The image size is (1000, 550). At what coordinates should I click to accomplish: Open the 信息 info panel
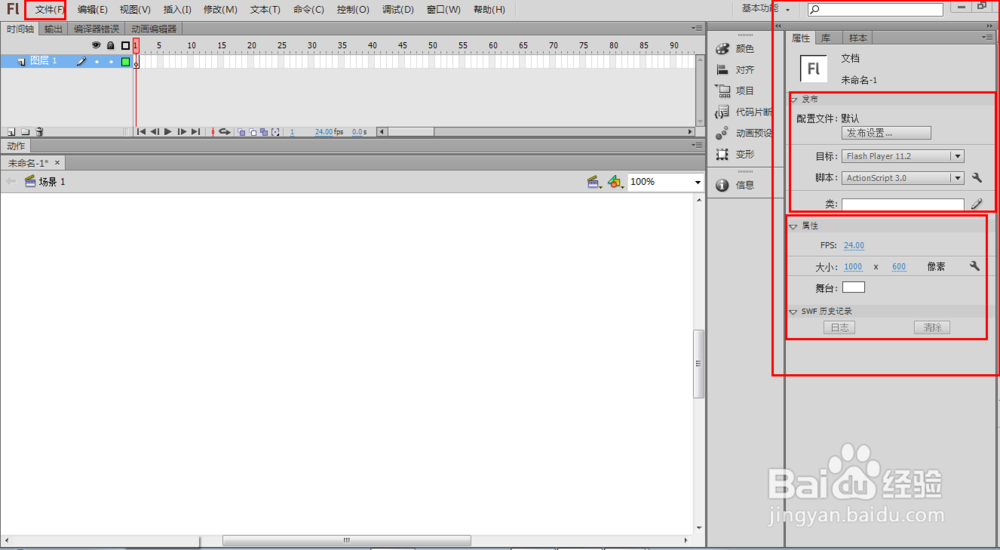click(x=735, y=185)
